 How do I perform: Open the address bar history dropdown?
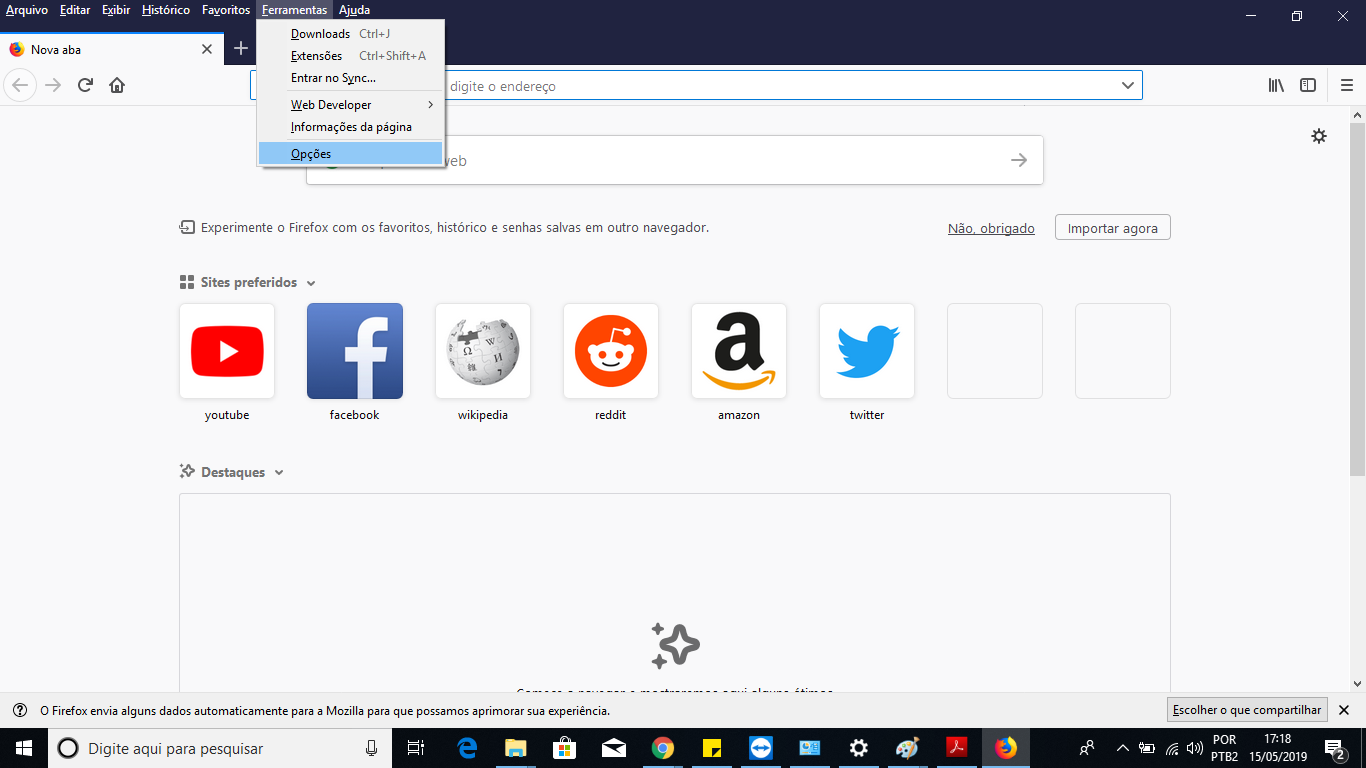tap(1128, 86)
